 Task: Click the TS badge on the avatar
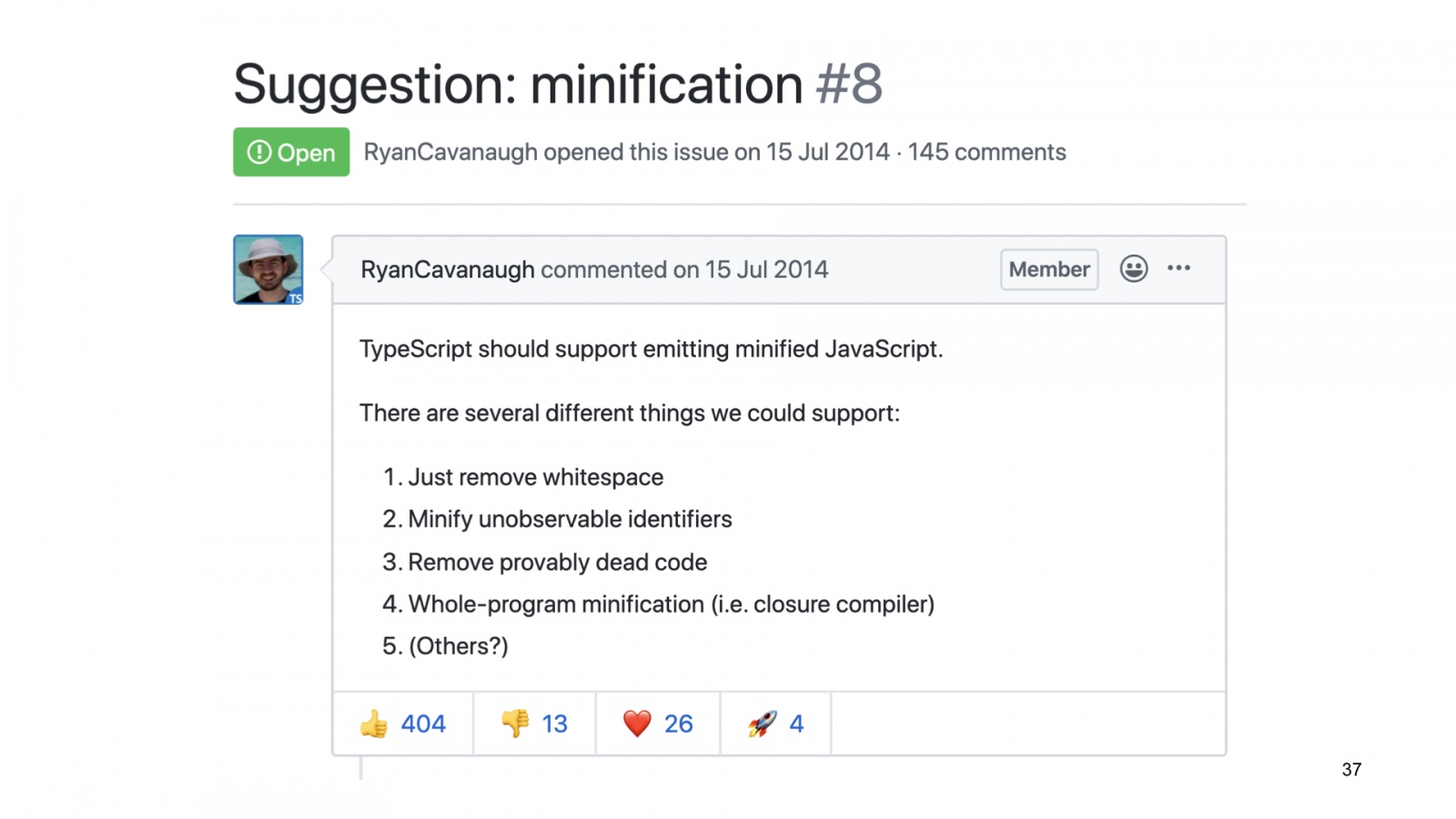pos(295,298)
